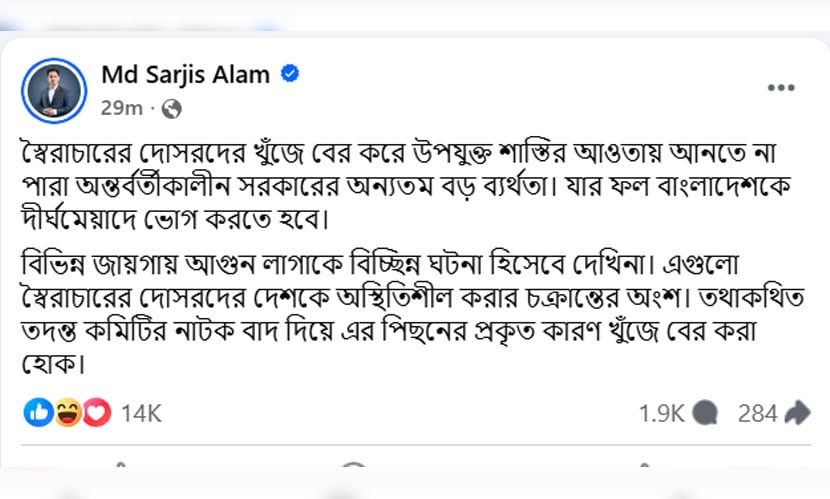
Task: Click the red Love heart reaction icon
Action: (95, 411)
